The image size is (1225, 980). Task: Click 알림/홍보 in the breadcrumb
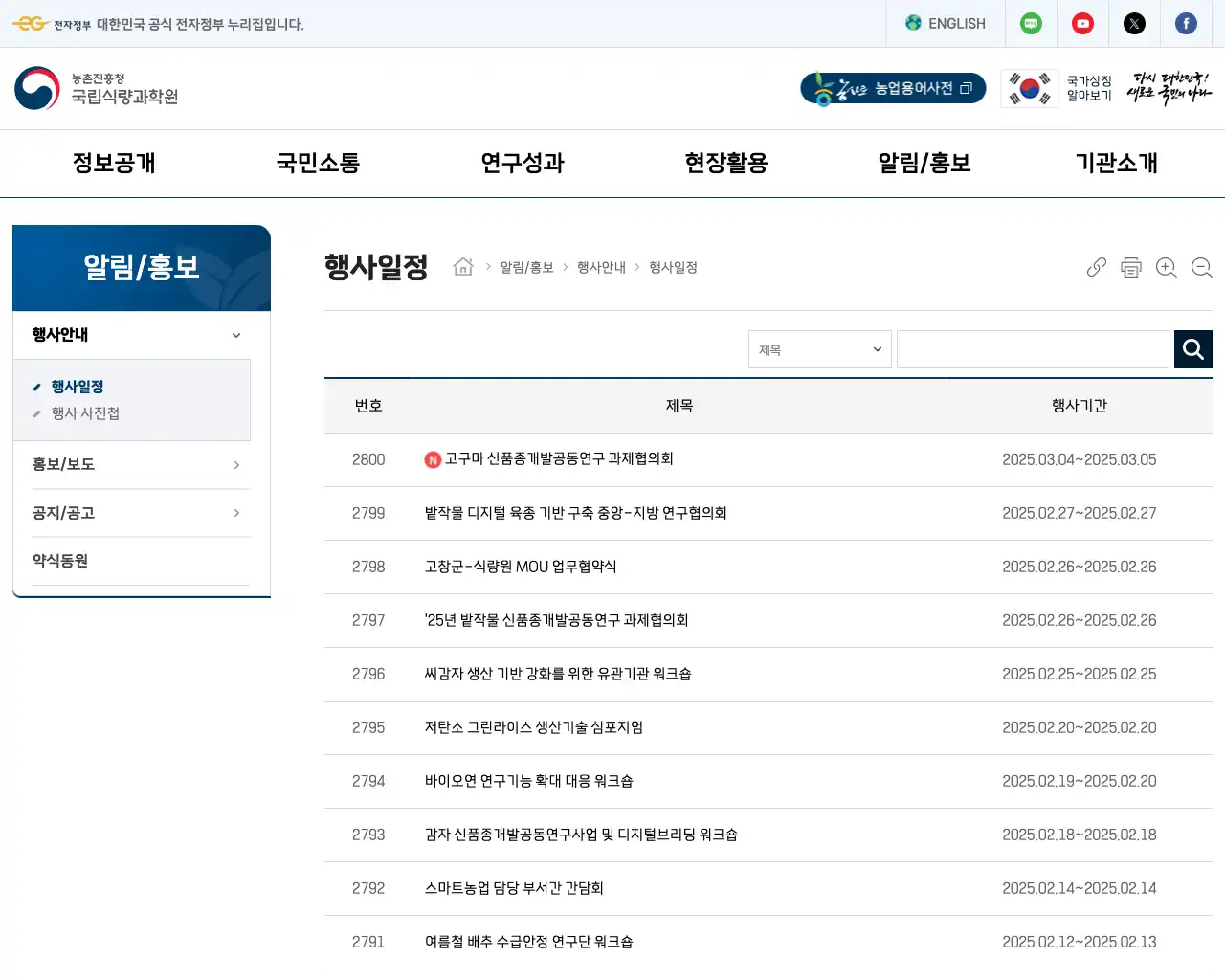pyautogui.click(x=526, y=267)
